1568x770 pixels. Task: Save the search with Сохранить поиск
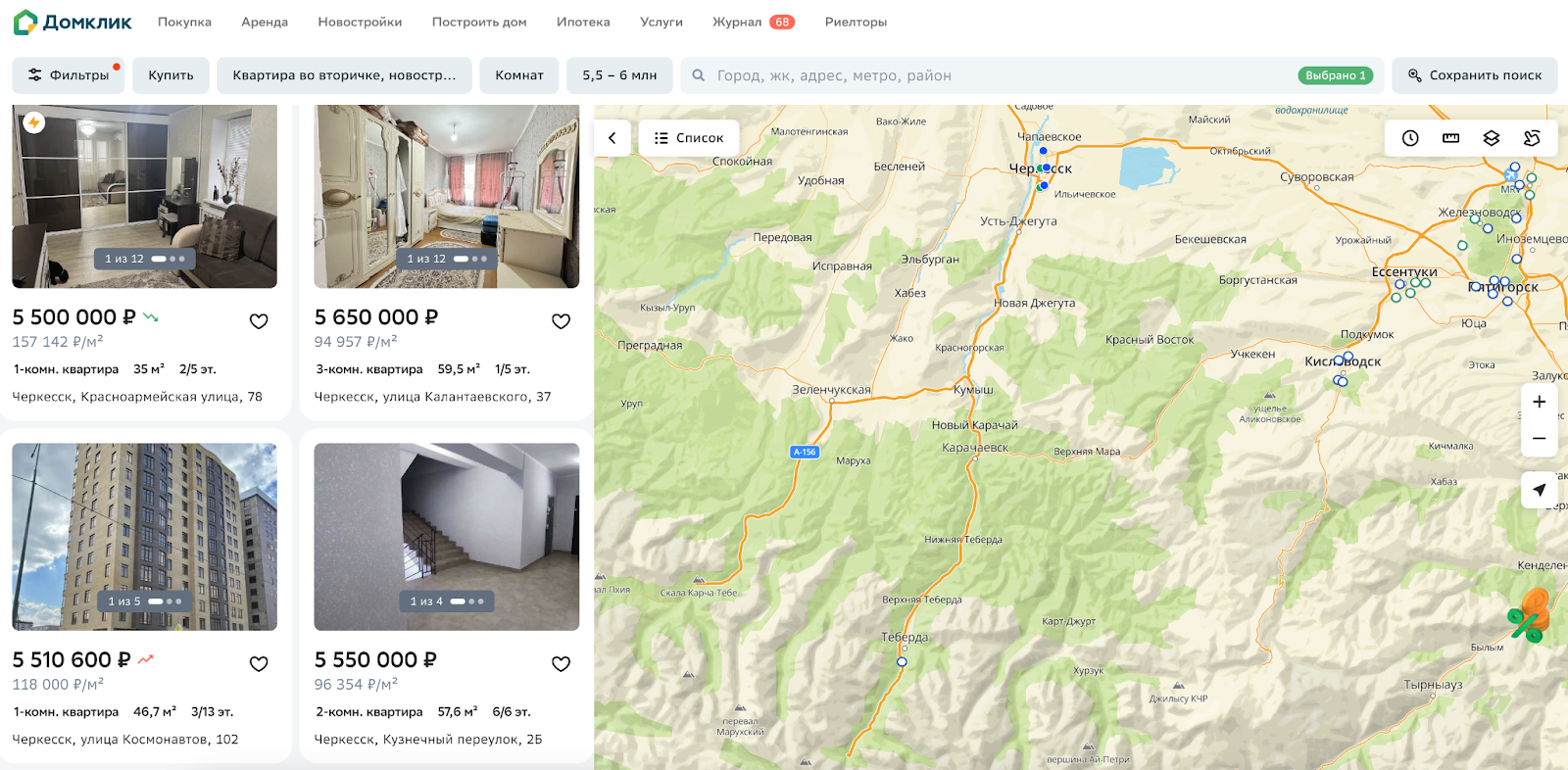(1474, 75)
